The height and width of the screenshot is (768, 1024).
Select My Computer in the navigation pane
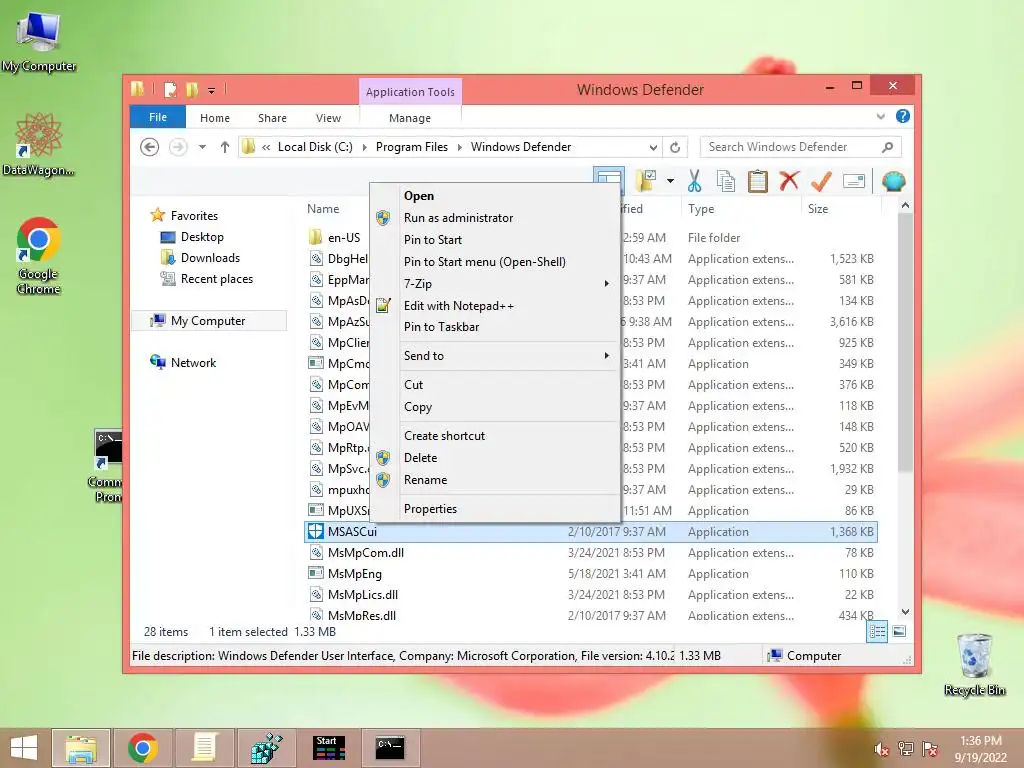[x=208, y=321]
